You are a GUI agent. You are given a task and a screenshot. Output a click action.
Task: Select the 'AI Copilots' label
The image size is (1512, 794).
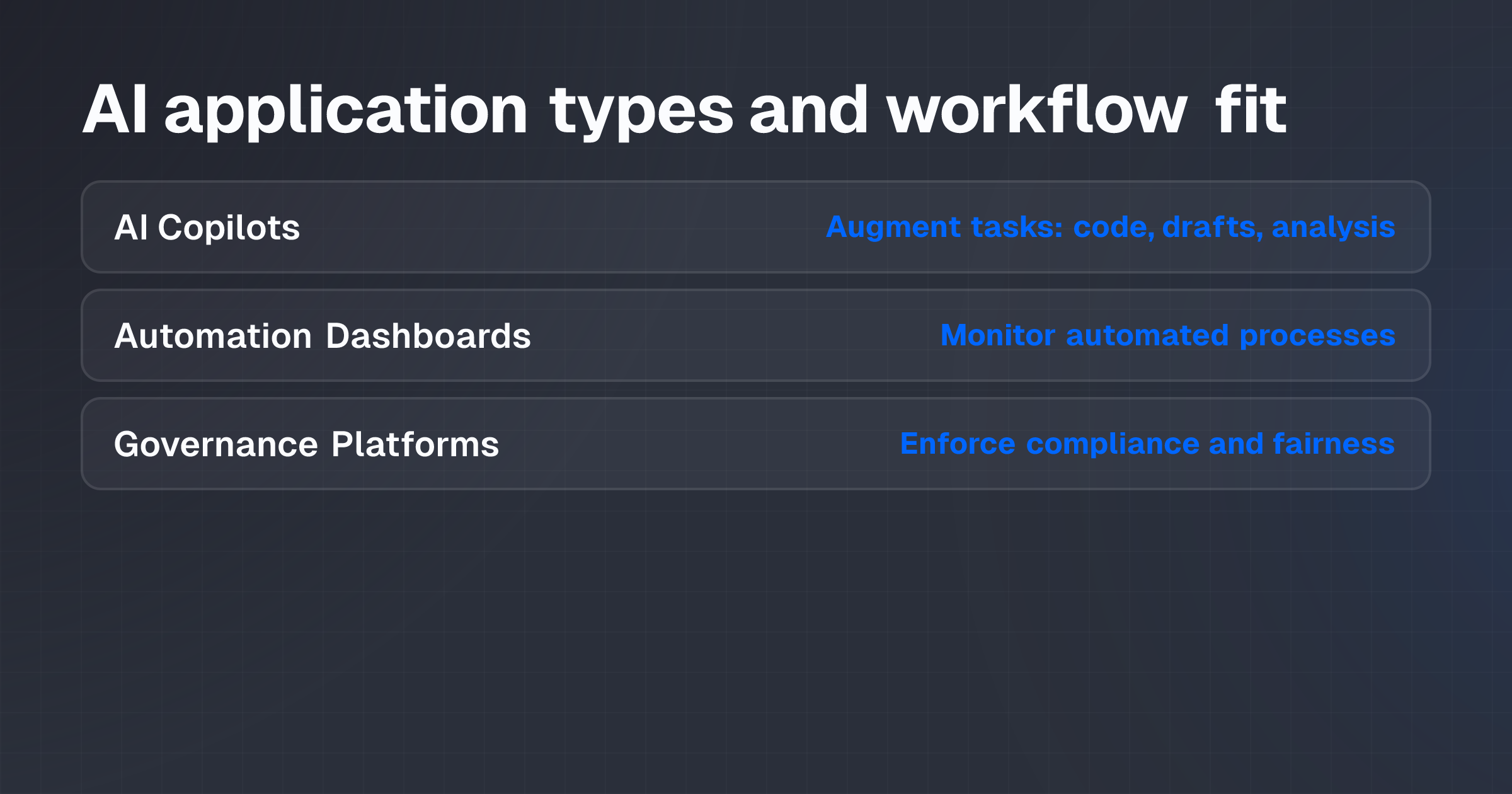coord(207,227)
